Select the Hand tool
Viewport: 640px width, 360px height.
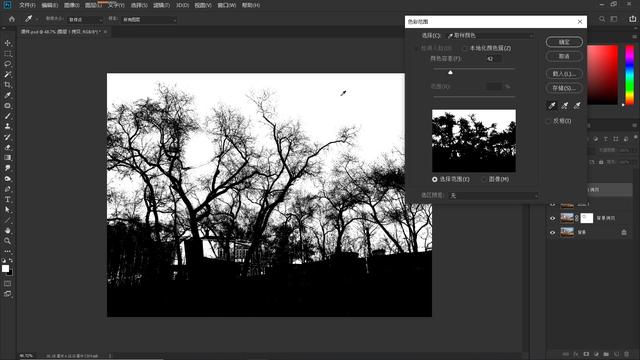(7, 231)
